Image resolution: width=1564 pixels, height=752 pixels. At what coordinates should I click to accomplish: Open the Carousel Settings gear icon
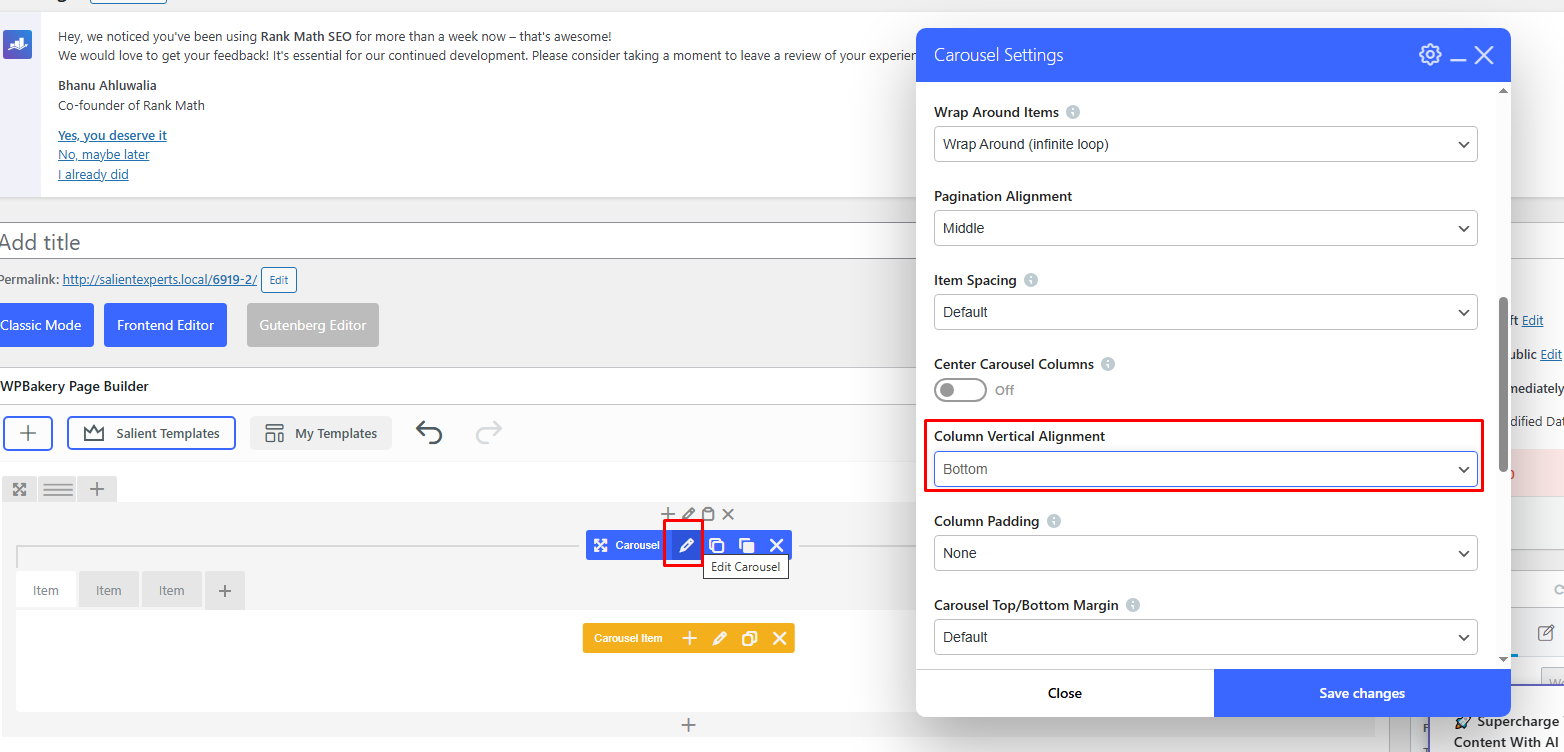click(1430, 55)
